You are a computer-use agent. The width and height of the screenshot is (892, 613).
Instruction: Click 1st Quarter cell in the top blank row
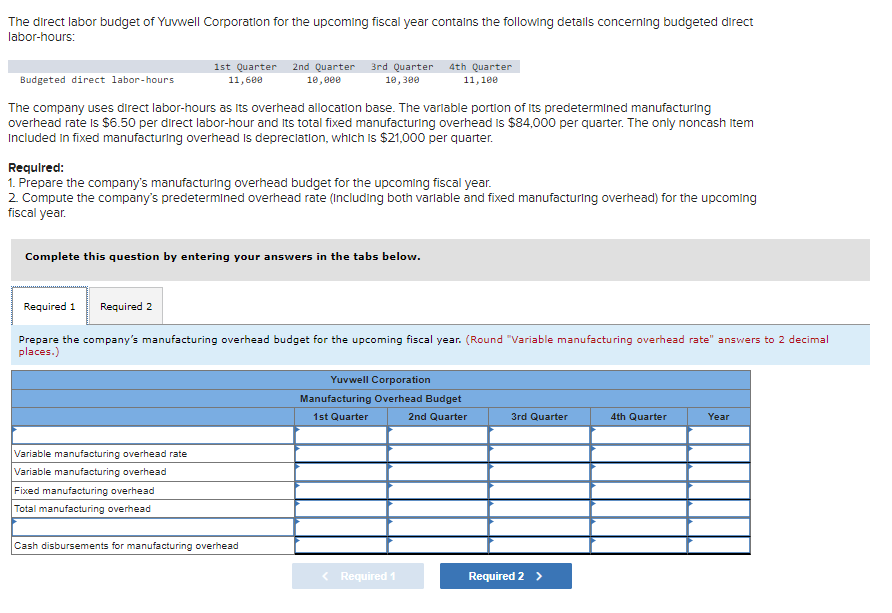pos(341,435)
